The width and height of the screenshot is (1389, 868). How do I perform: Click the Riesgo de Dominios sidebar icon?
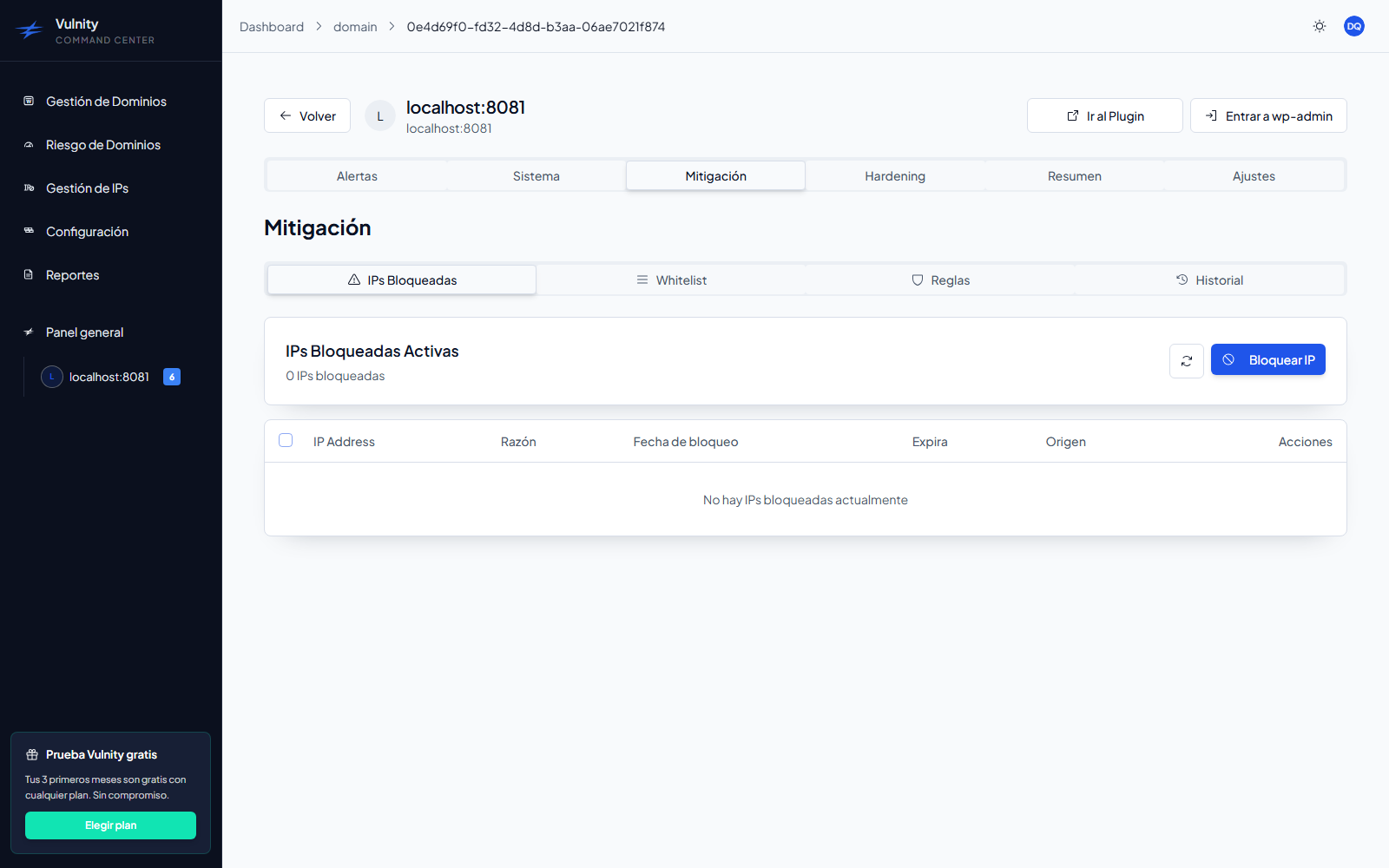pyautogui.click(x=29, y=145)
